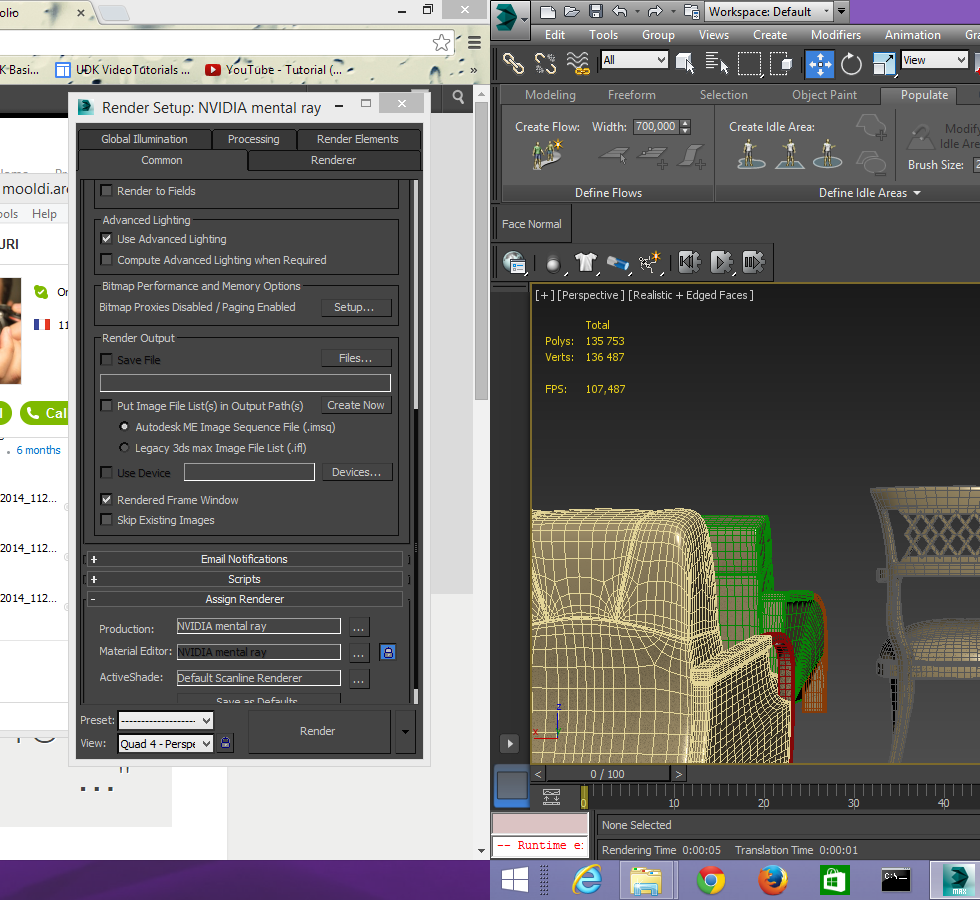Open the Modifiers menu
This screenshot has width=980, height=900.
click(836, 35)
